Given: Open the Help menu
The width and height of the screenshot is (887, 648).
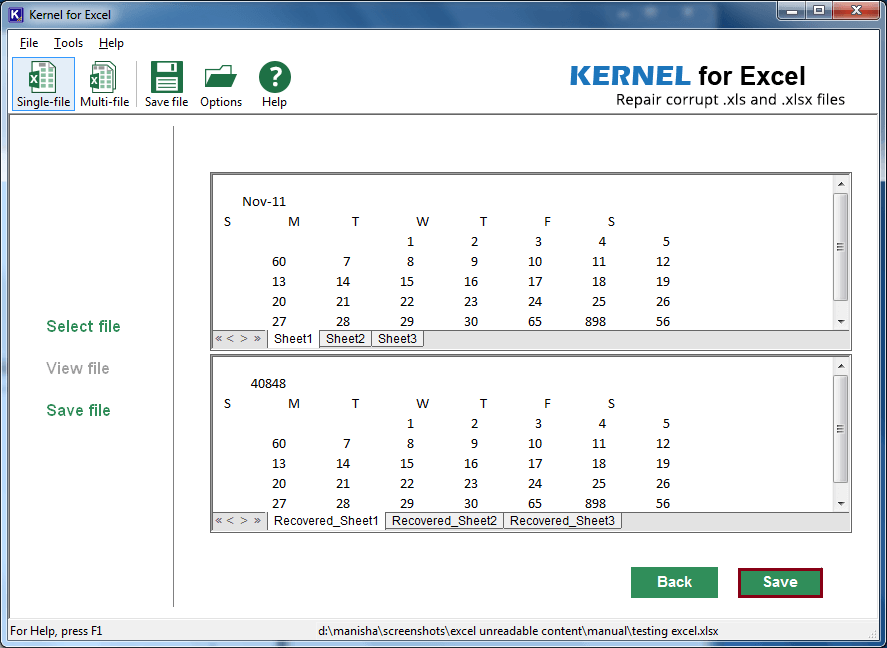Looking at the screenshot, I should (x=111, y=43).
